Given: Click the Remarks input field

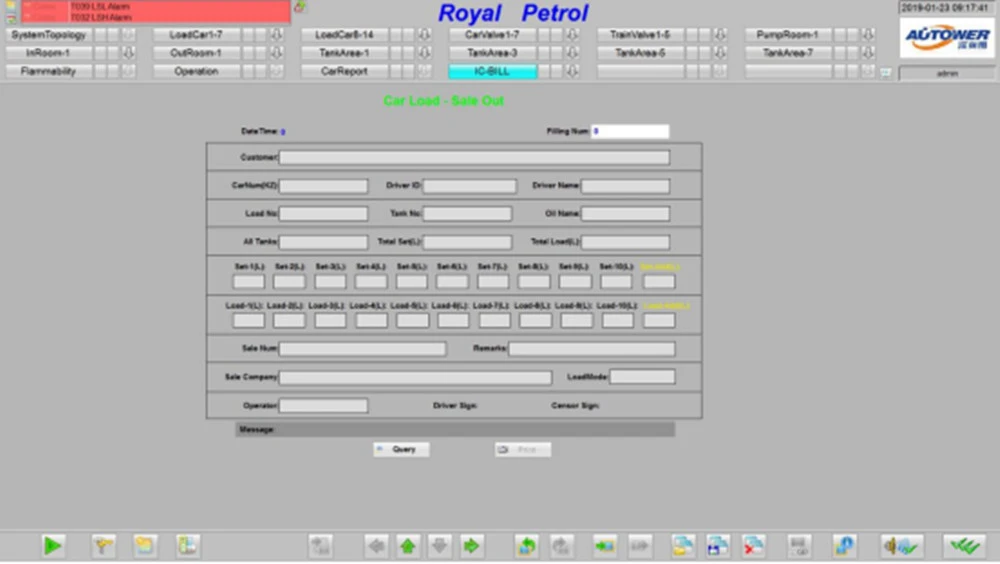Looking at the screenshot, I should pos(592,348).
